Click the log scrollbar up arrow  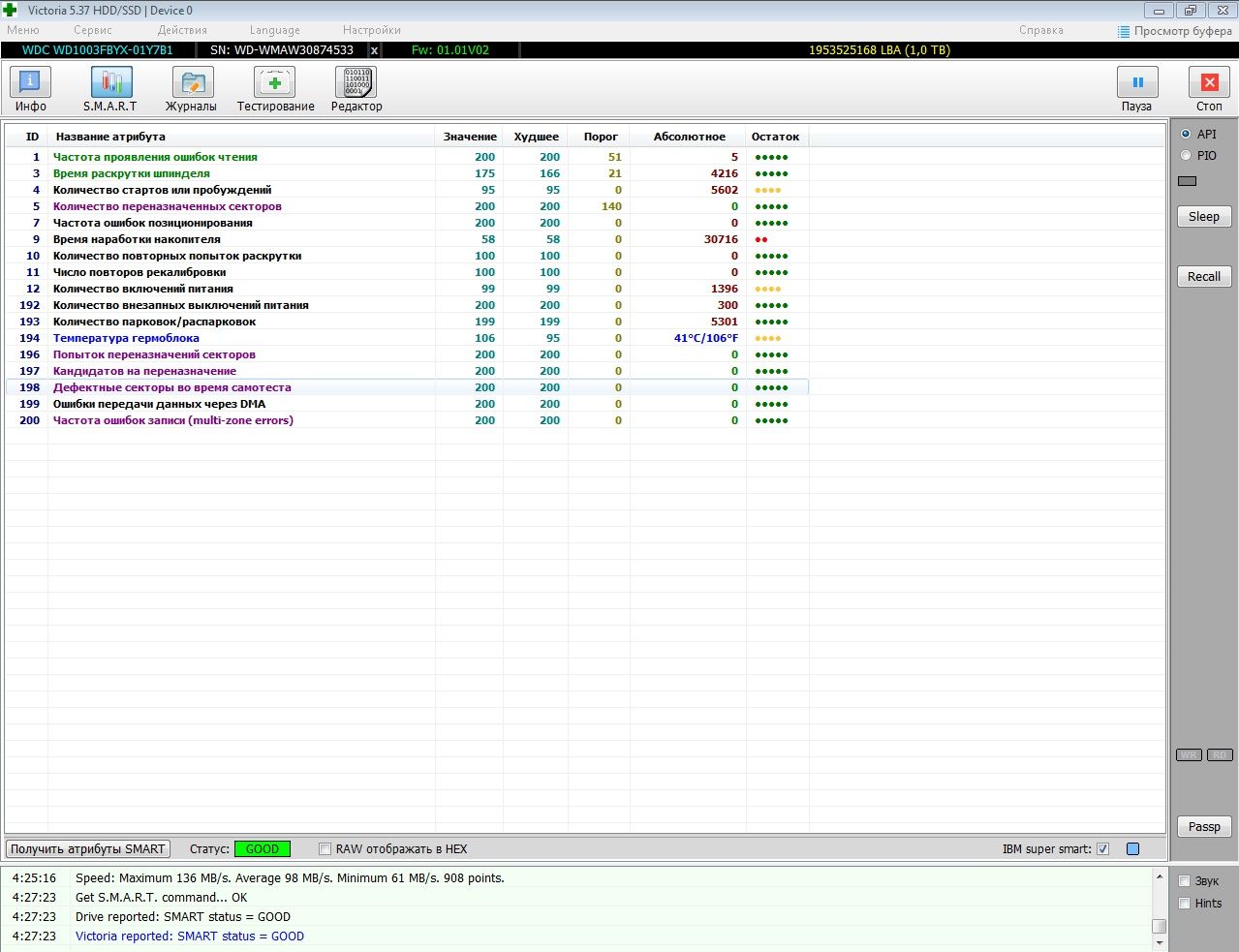[x=1159, y=876]
